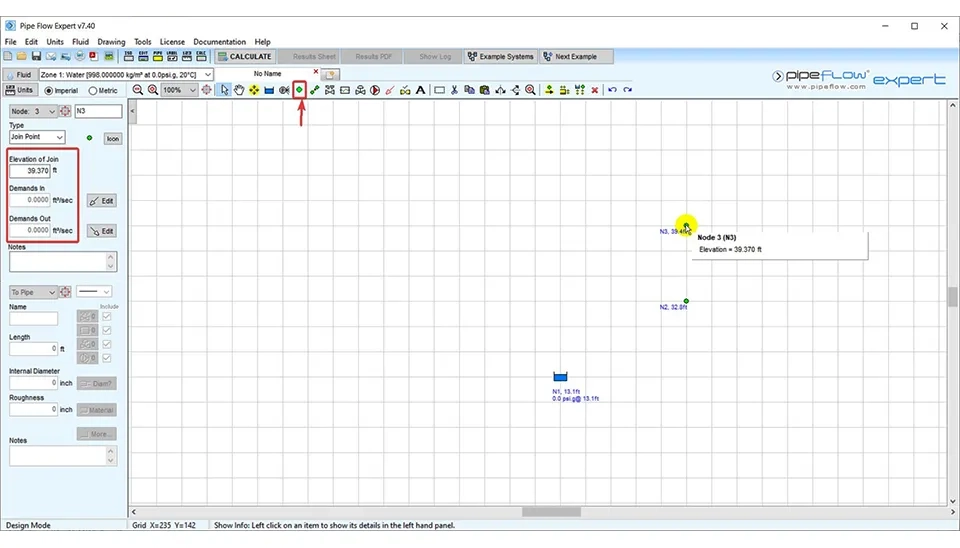Click the Save disk icon
Screen dimensions: 960x548
coord(37,57)
